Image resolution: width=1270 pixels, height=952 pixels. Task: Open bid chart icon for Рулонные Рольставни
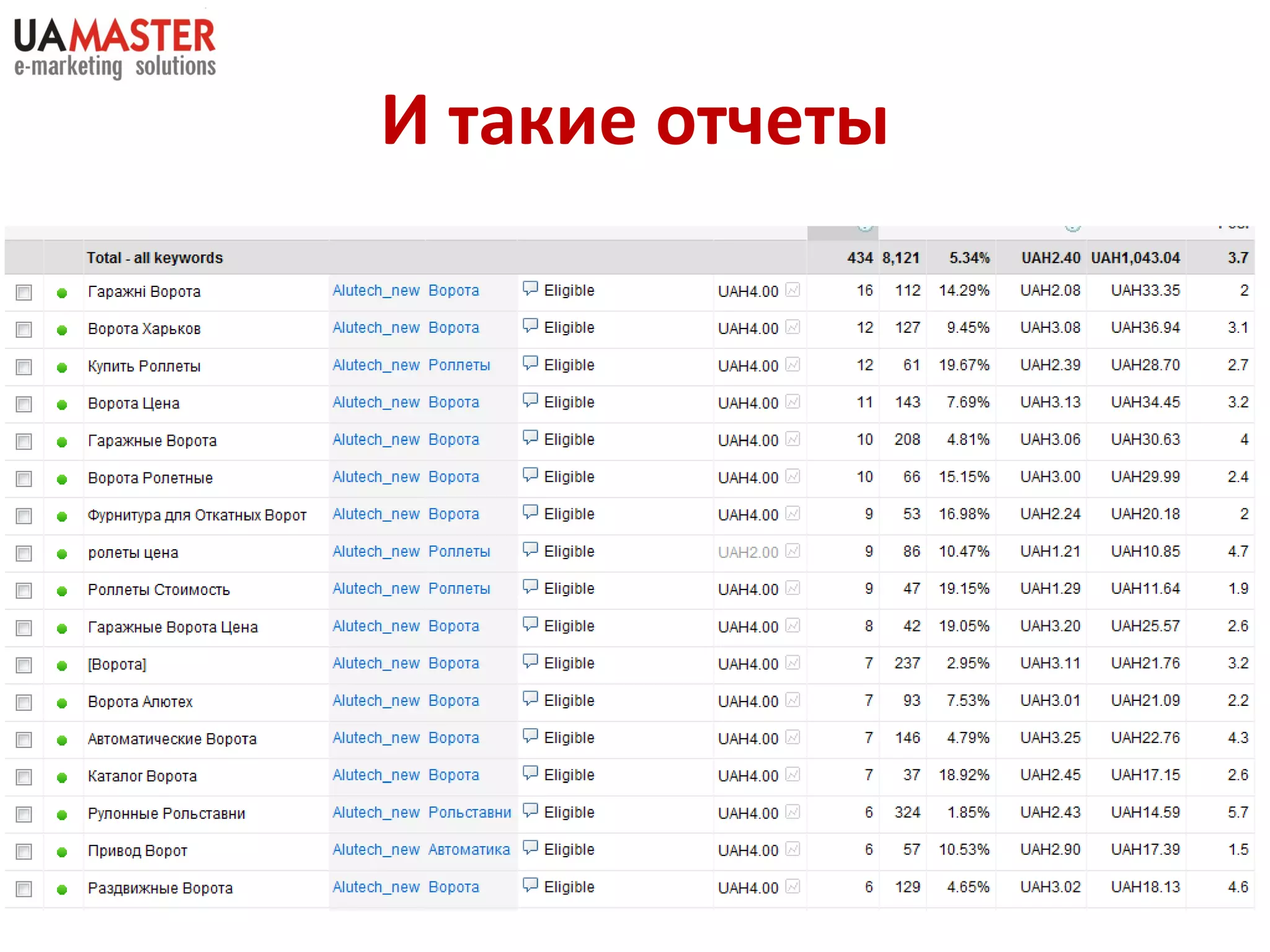pos(793,811)
